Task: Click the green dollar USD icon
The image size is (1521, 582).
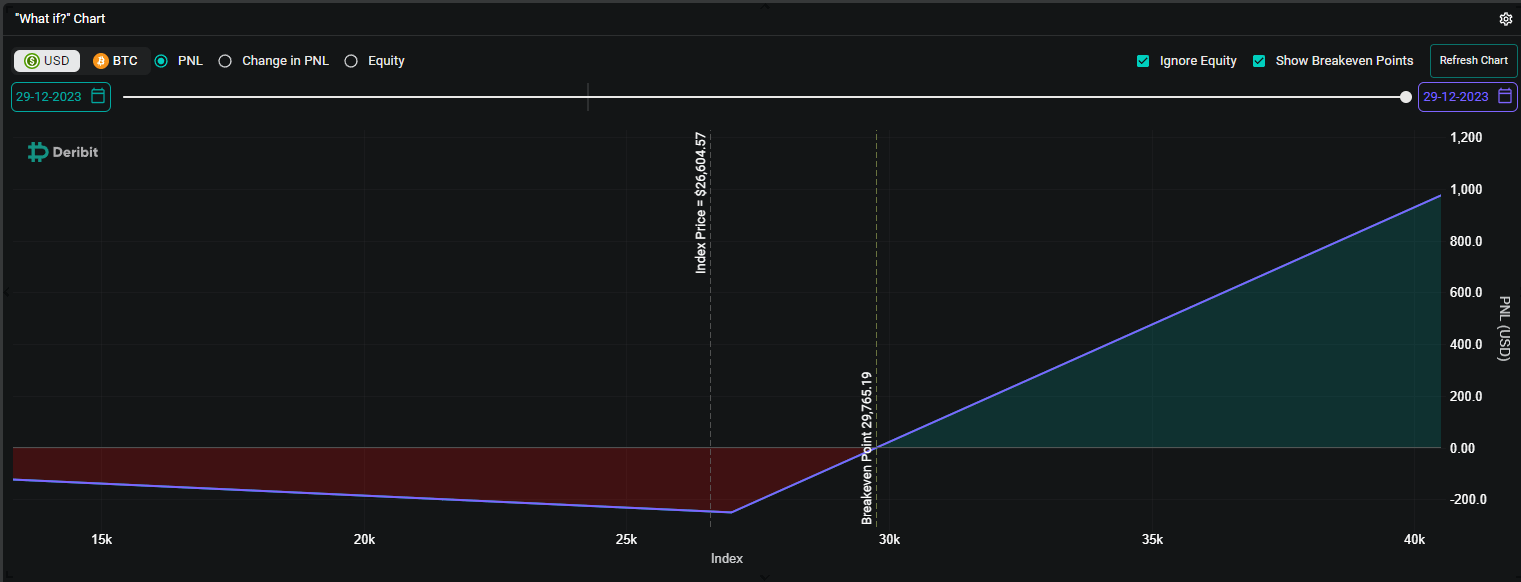Action: pos(32,61)
